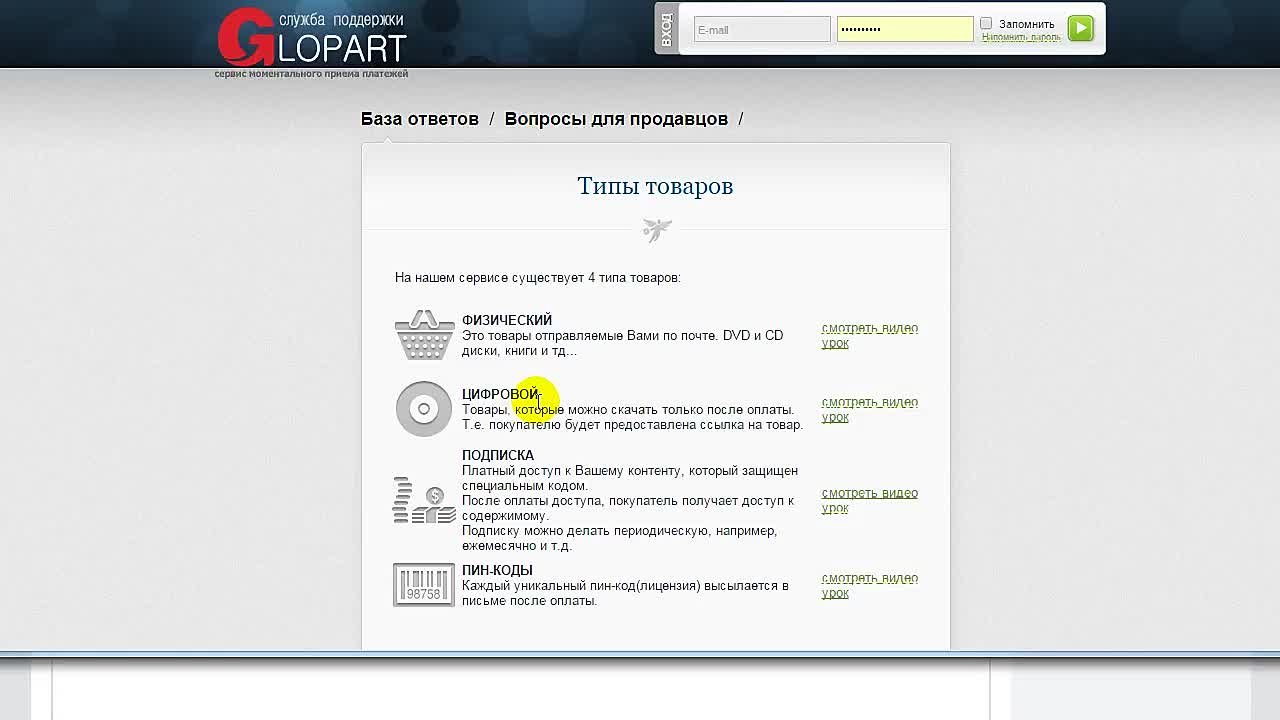This screenshot has height=720, width=1280.
Task: Click the ПИН-КОДЫ heading
Action: 497,570
